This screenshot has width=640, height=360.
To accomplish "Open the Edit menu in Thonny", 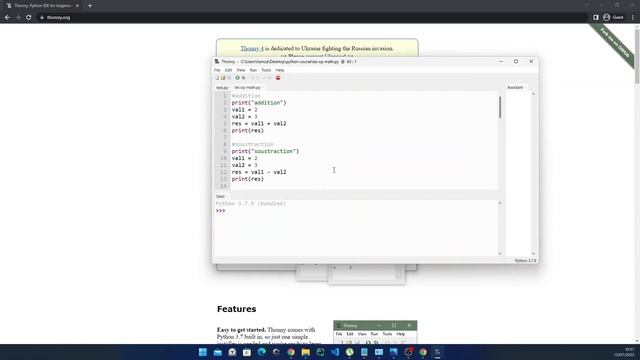I will pos(228,70).
